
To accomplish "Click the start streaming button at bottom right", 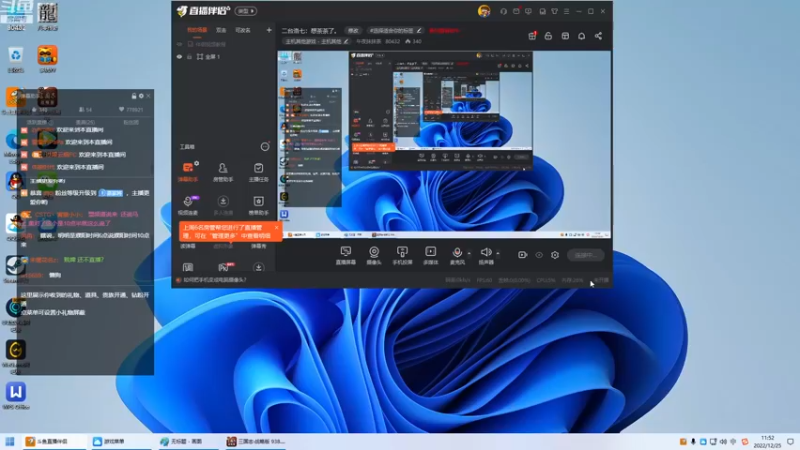I will click(586, 255).
